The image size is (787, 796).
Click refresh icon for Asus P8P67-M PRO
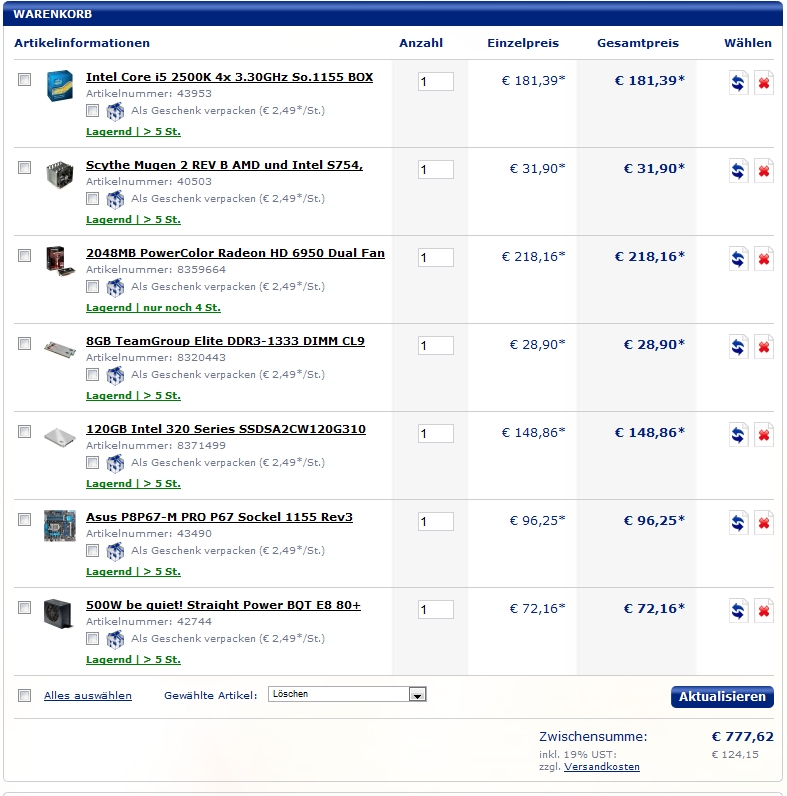[738, 523]
